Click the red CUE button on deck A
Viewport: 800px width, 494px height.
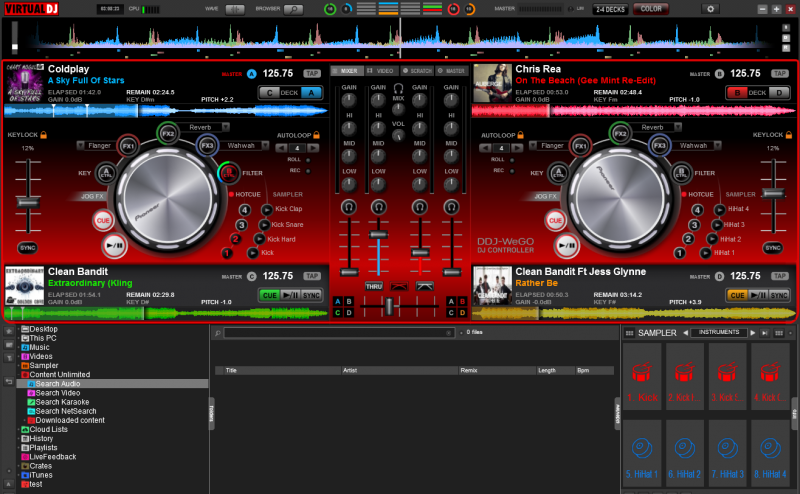(x=103, y=220)
